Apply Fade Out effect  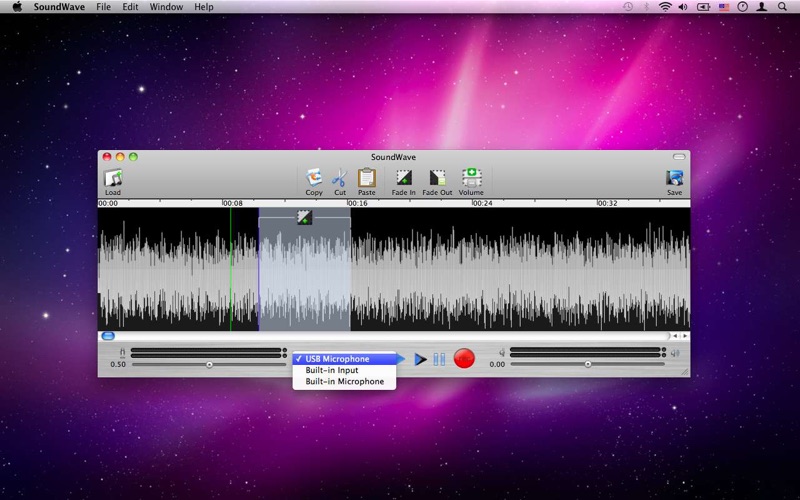(x=437, y=179)
